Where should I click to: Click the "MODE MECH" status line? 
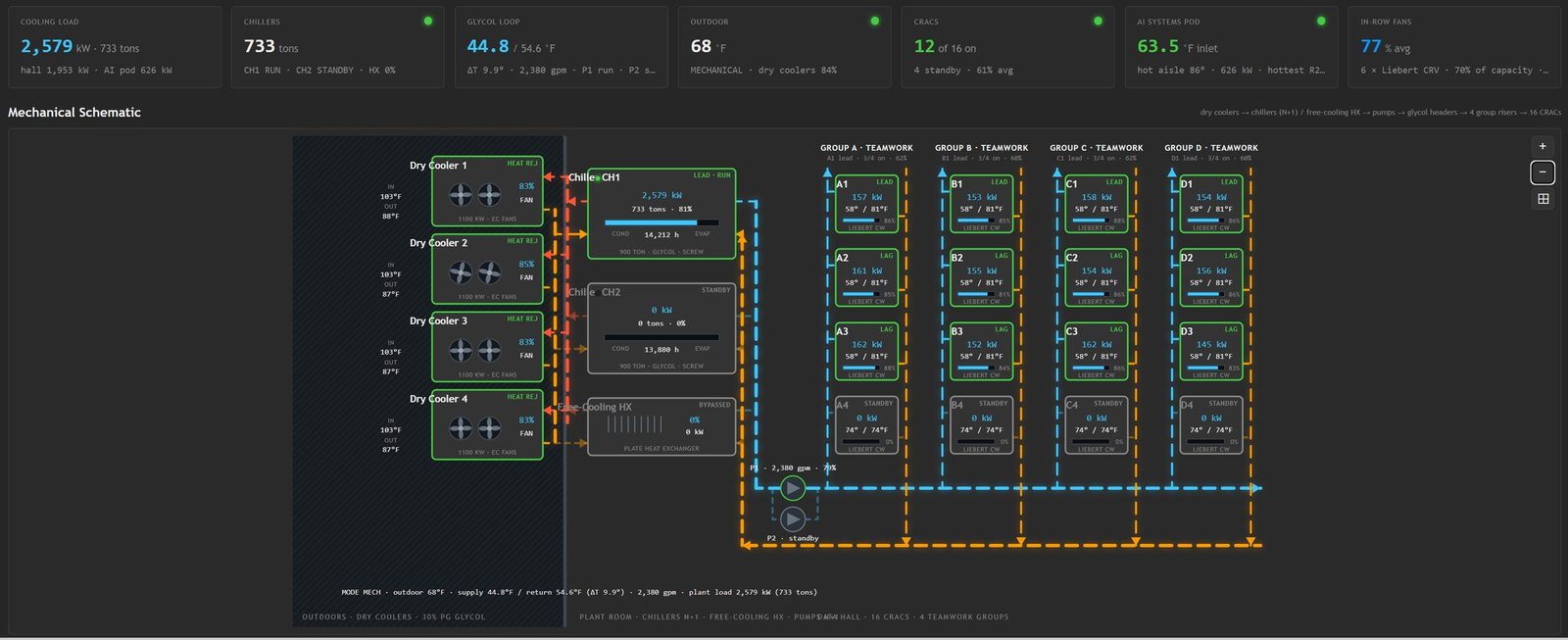click(x=578, y=592)
